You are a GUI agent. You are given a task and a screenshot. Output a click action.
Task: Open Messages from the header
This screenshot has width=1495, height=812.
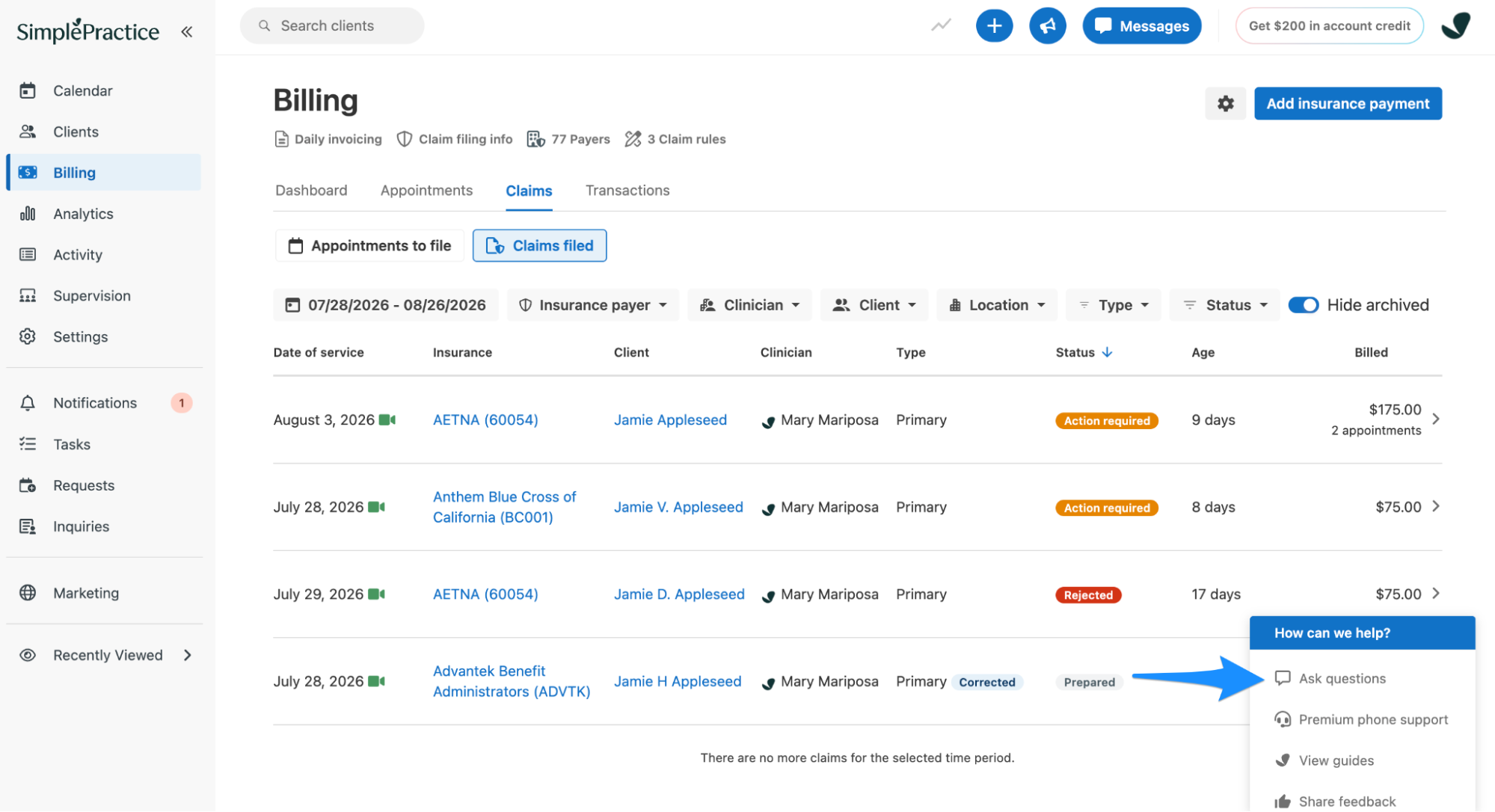(1141, 26)
